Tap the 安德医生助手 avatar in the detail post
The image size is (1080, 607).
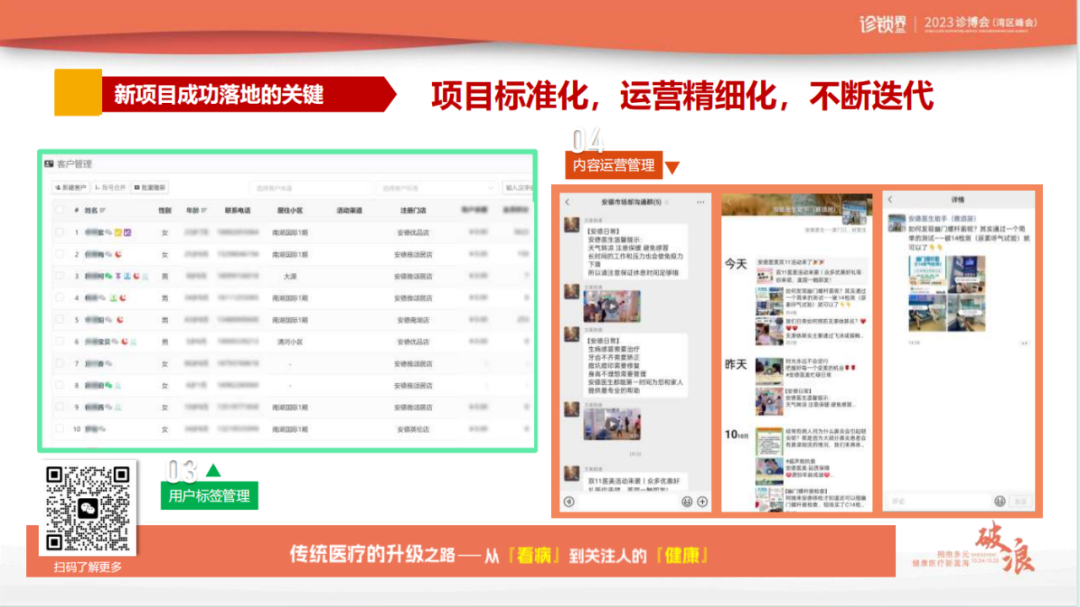[x=896, y=223]
